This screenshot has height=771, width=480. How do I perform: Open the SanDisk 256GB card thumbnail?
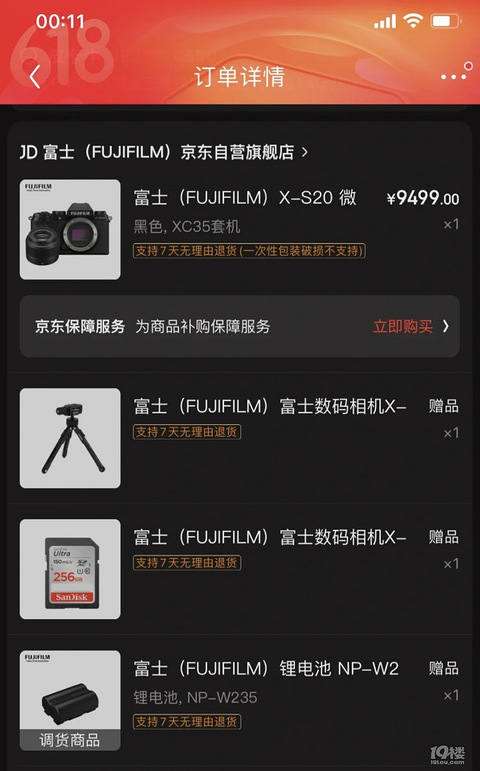[70, 569]
